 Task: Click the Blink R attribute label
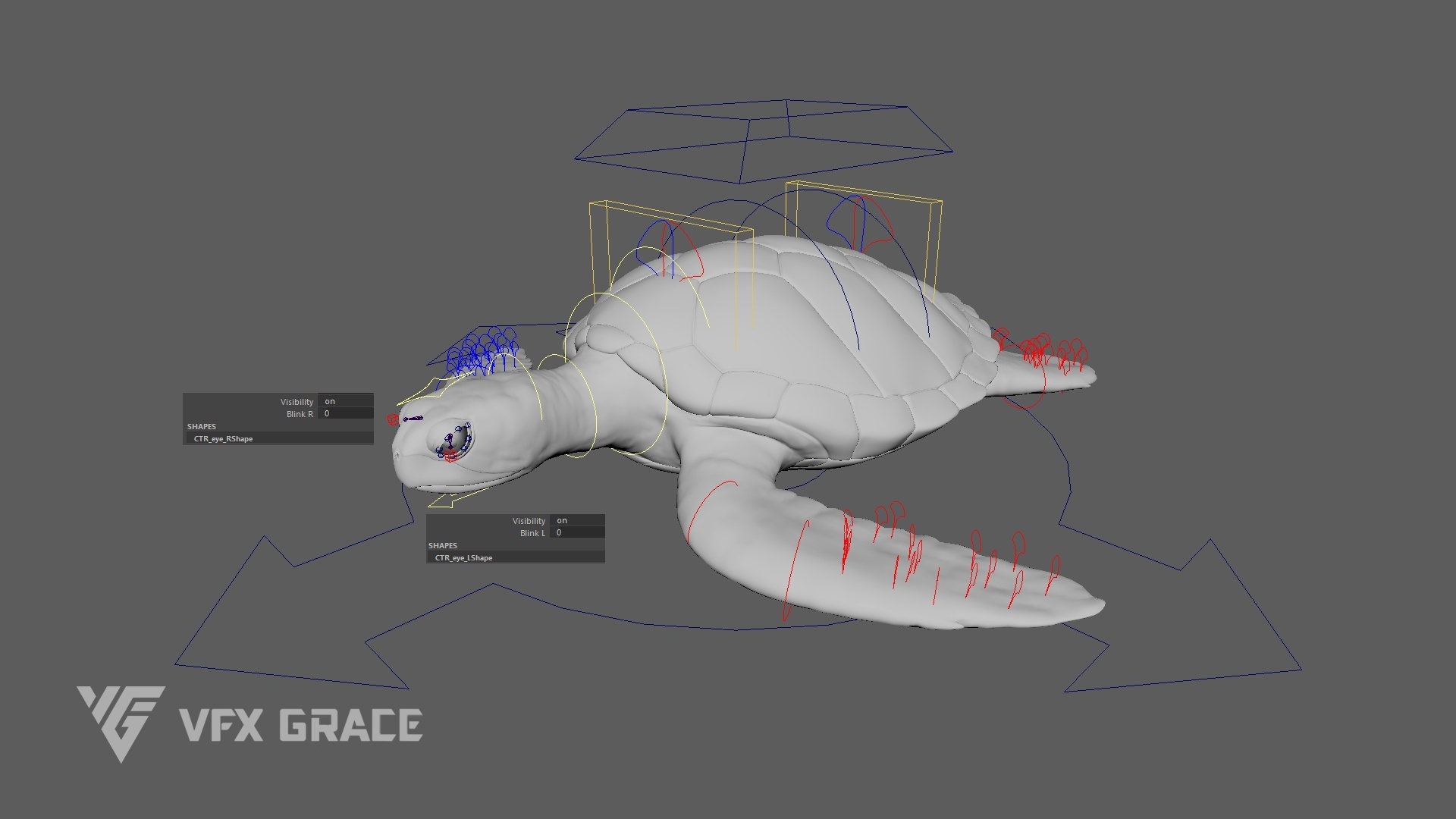300,414
